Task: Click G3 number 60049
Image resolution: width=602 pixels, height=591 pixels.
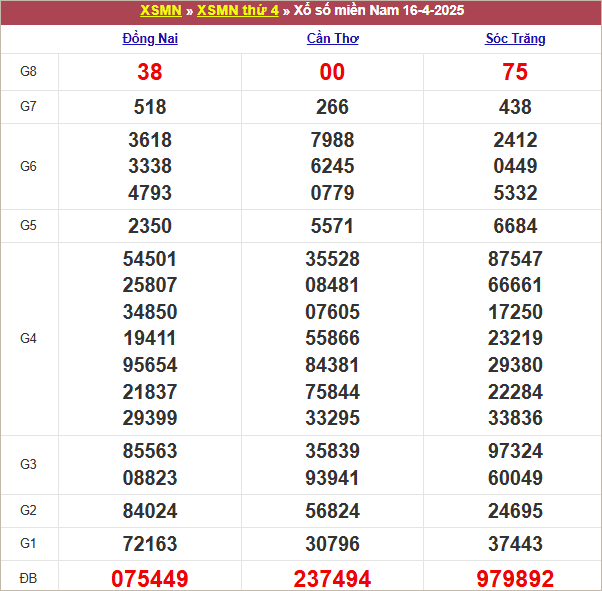Action: tap(515, 478)
